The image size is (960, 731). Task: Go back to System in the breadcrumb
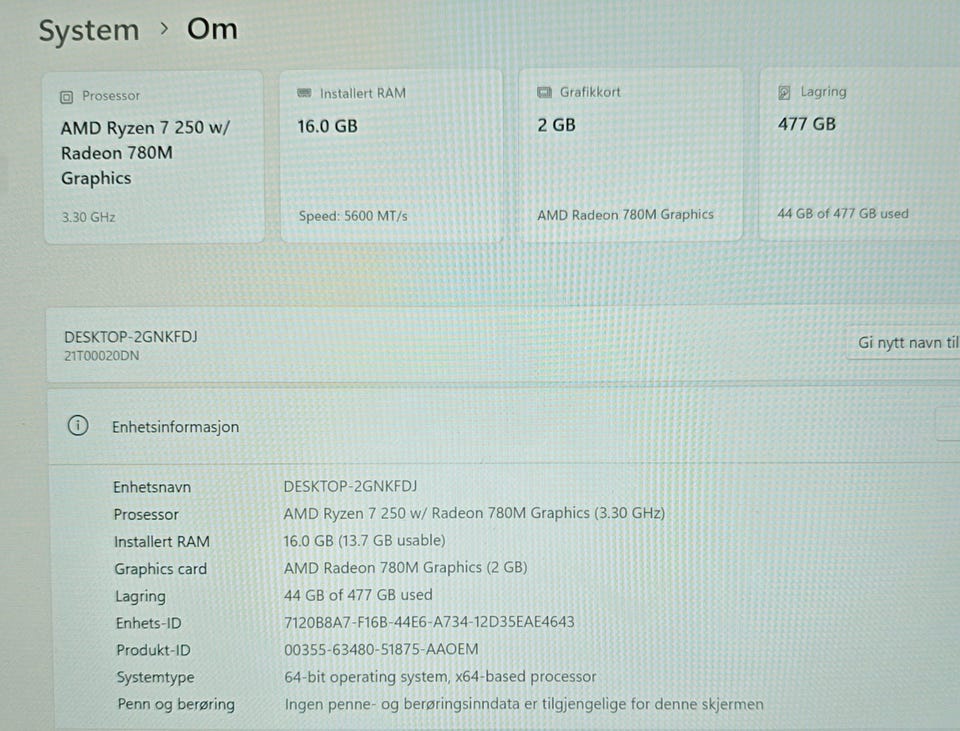tap(89, 31)
